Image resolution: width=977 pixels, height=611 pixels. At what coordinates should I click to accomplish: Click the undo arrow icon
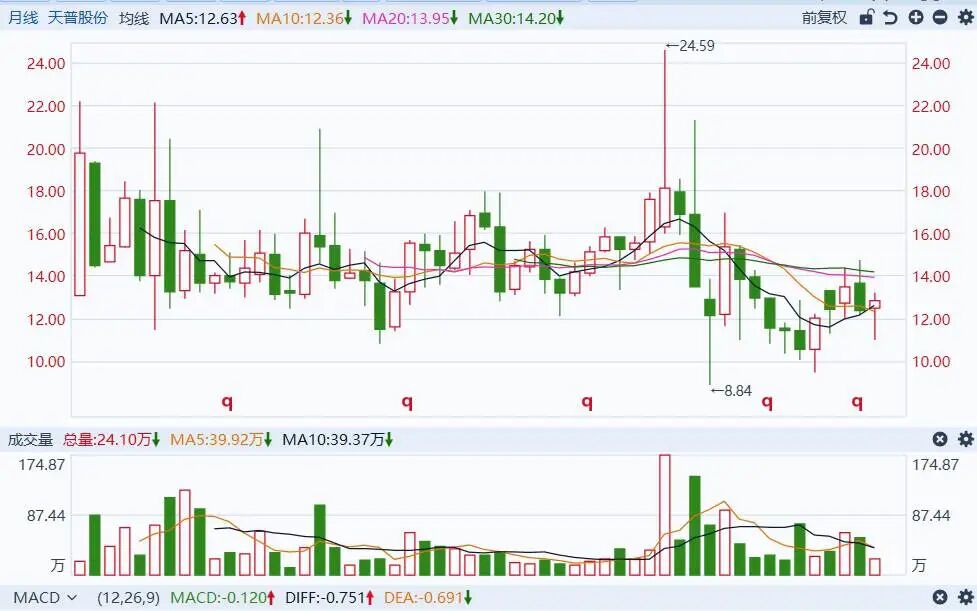[890, 17]
